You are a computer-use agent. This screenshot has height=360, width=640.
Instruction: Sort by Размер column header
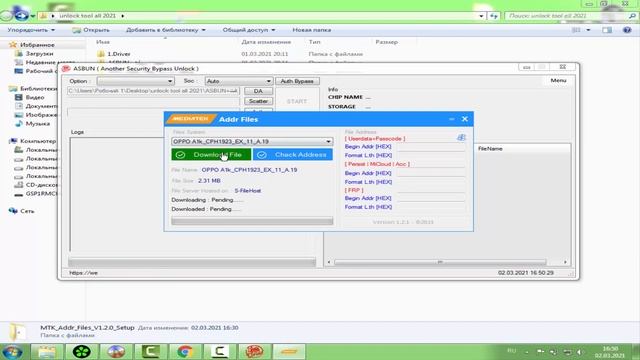click(386, 42)
